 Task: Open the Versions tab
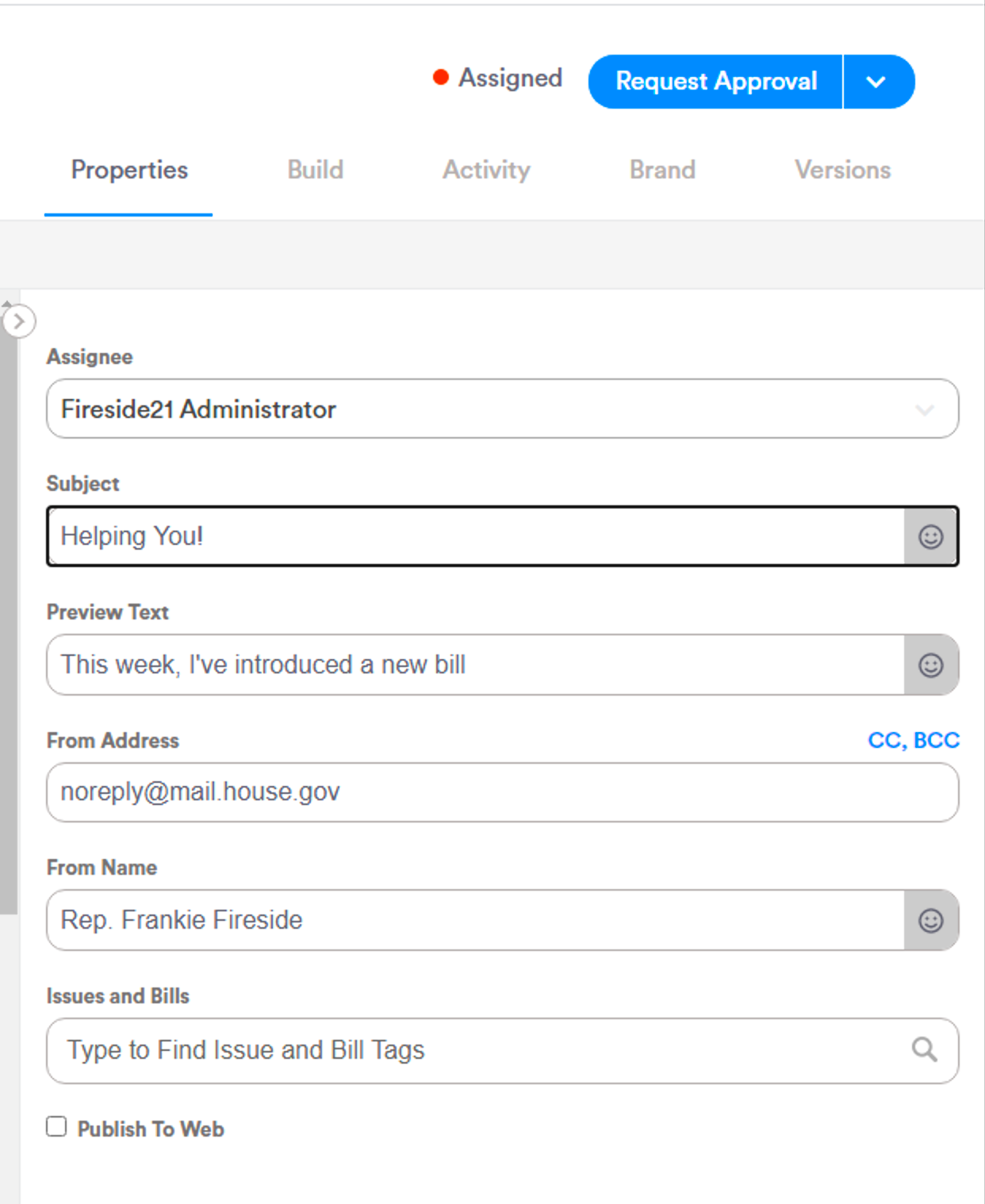click(x=842, y=170)
